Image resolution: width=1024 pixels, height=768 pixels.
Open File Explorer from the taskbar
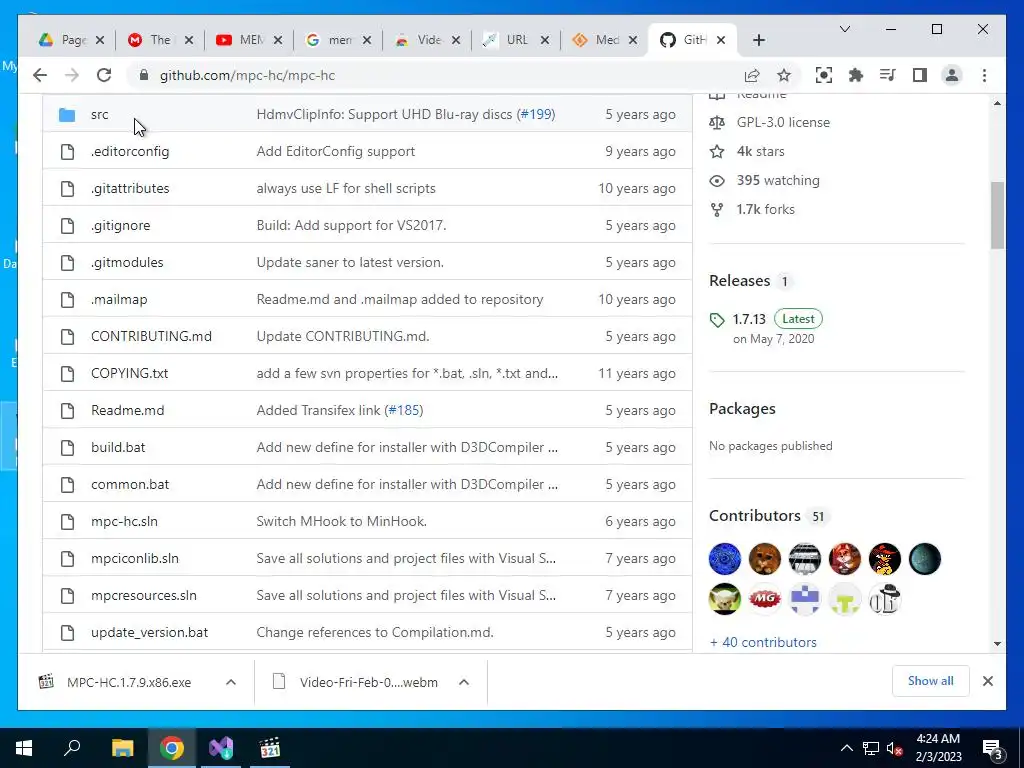122,748
